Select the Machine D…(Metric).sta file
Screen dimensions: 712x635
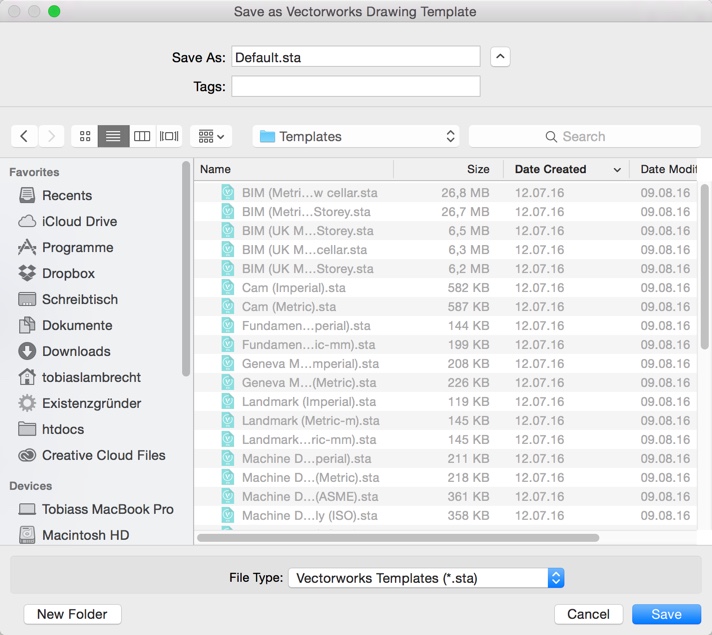point(446,477)
